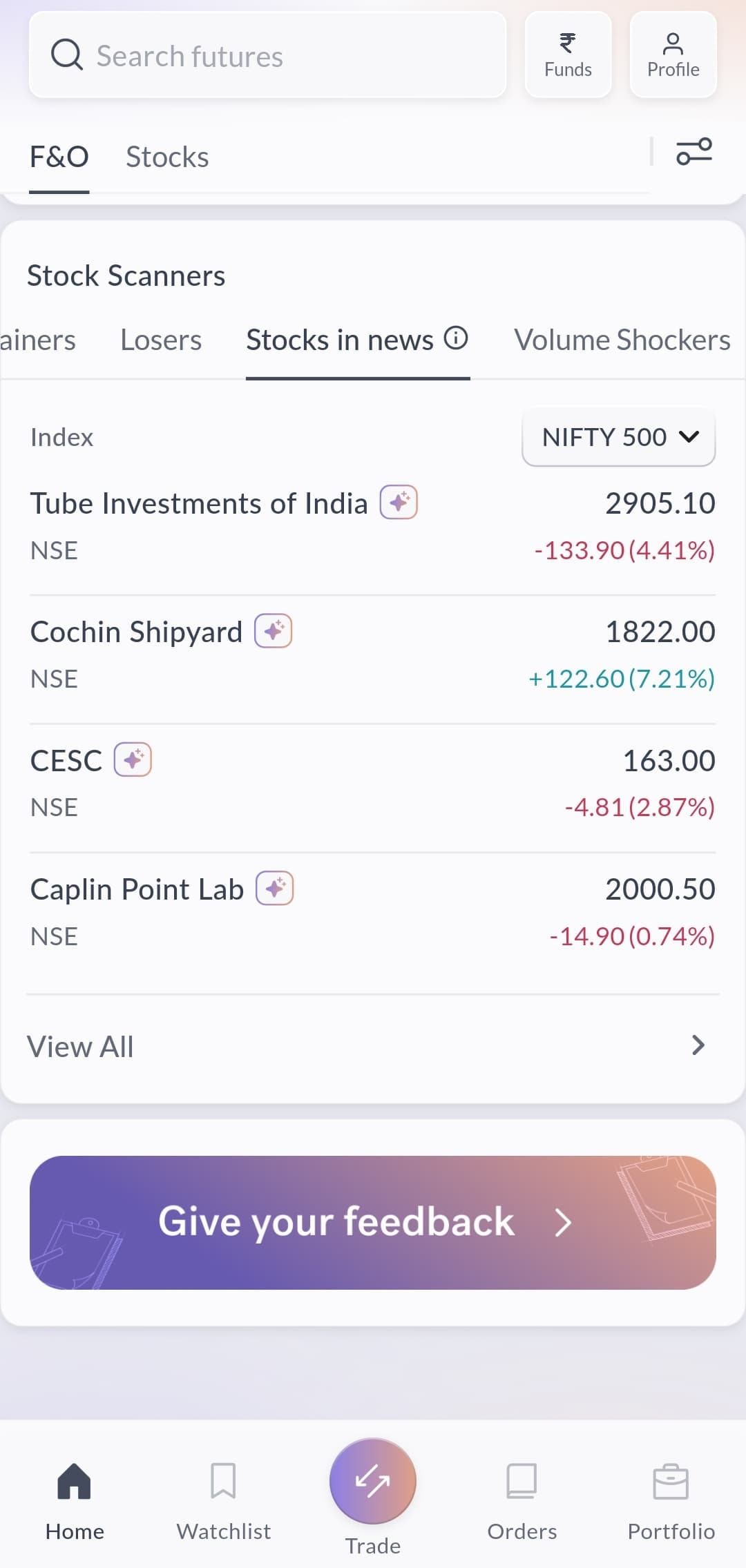The width and height of the screenshot is (746, 1568).
Task: Open the filter settings sliders icon
Action: tap(694, 151)
